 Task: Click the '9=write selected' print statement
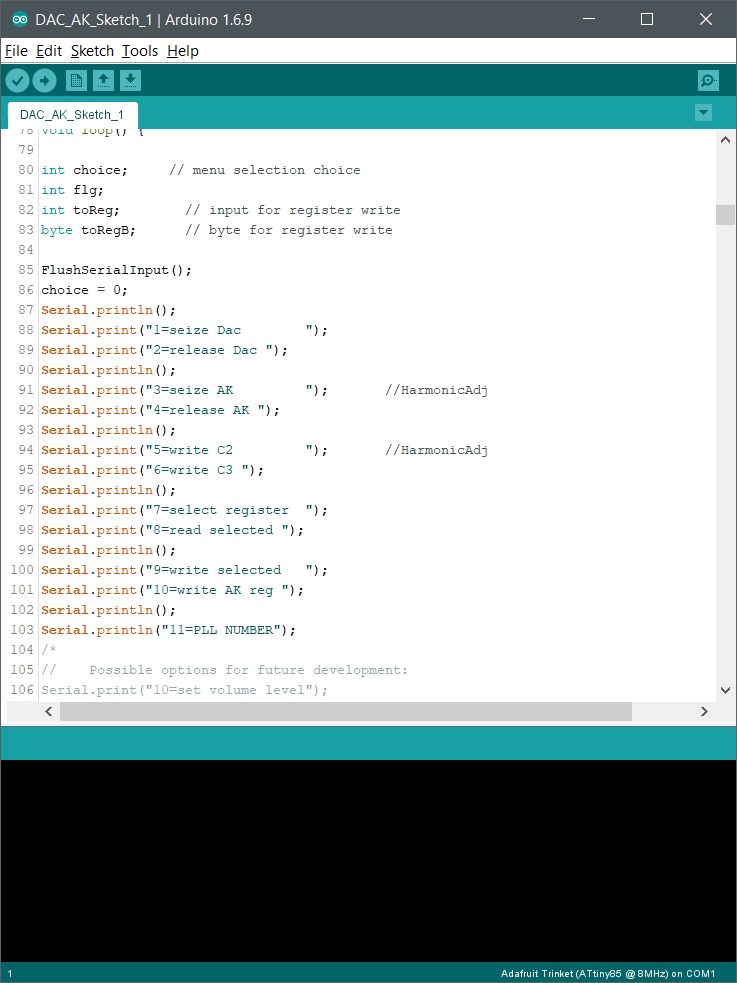(x=184, y=571)
